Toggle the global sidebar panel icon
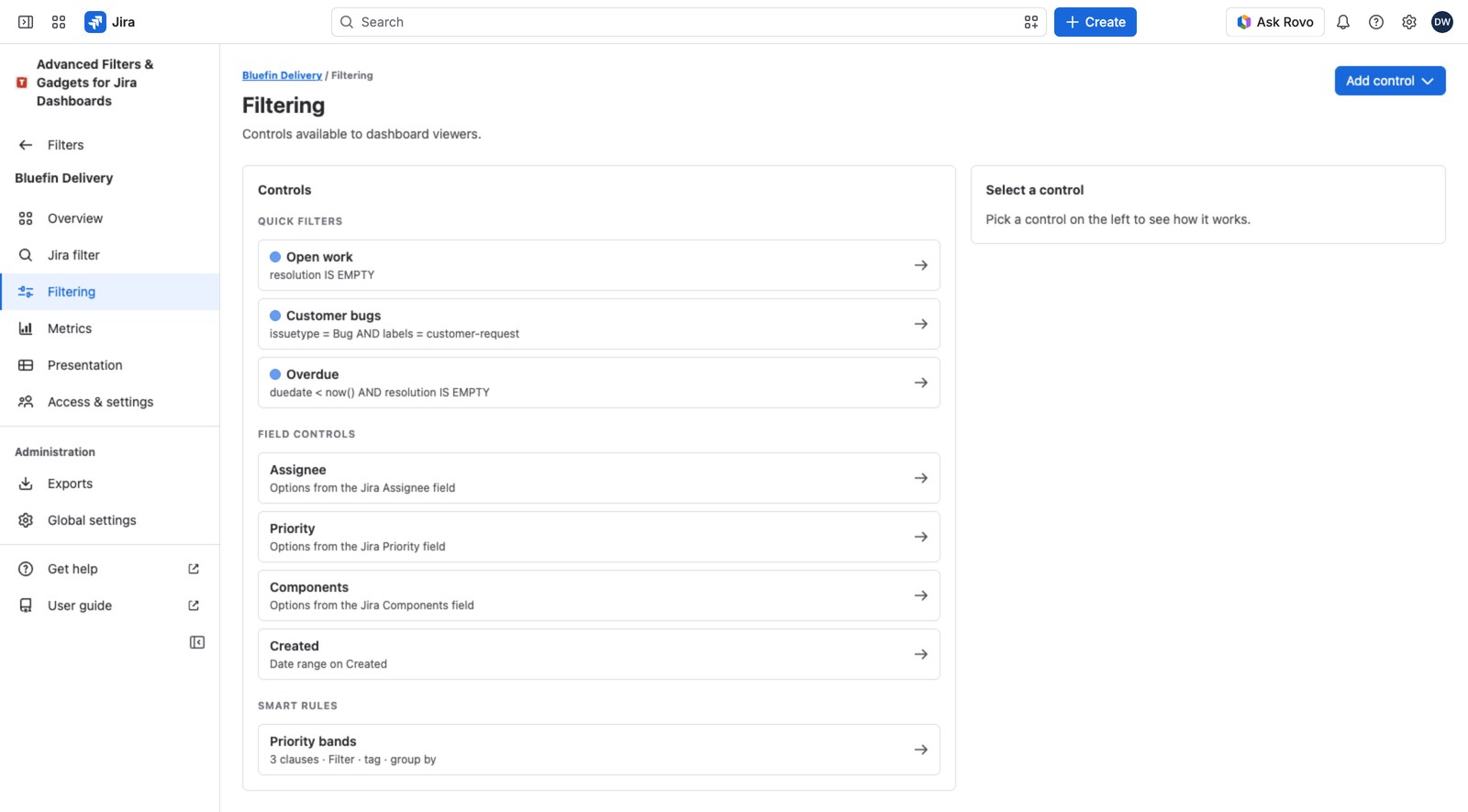 click(26, 22)
